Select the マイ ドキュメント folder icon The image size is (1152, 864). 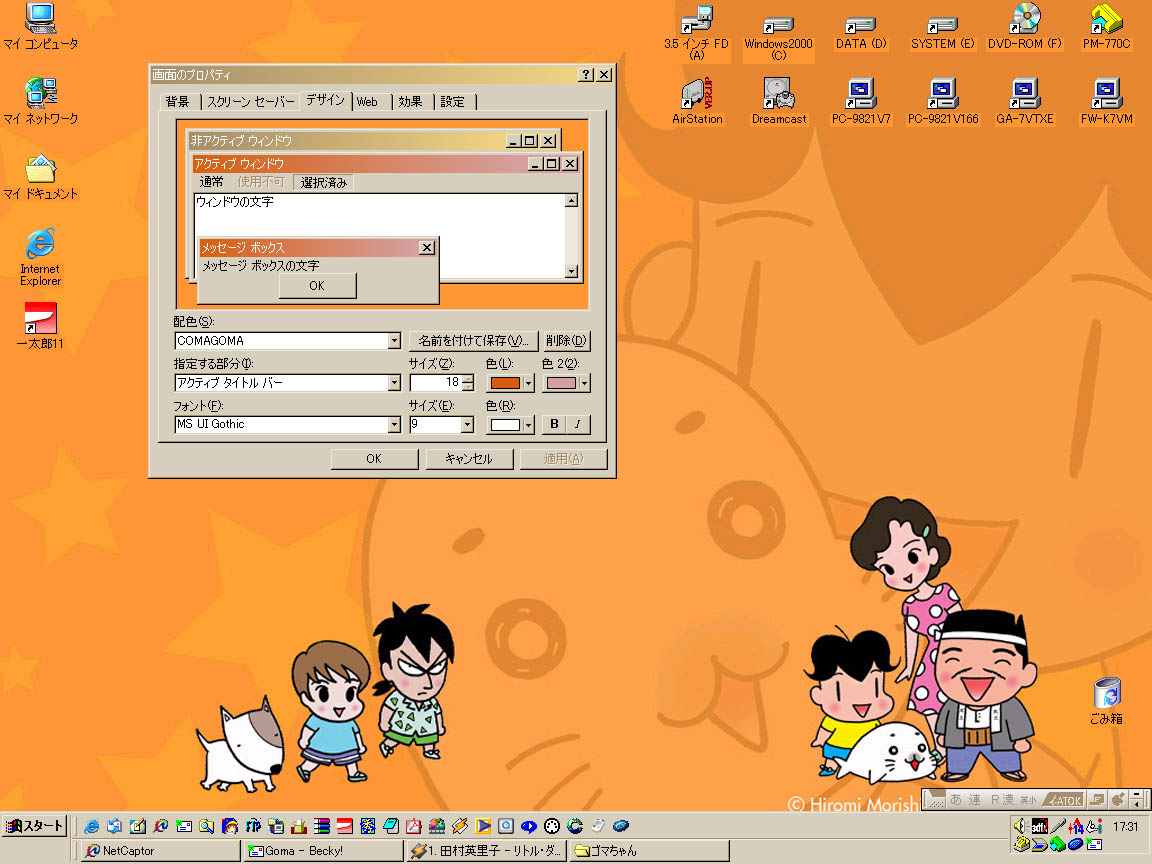pyautogui.click(x=40, y=177)
